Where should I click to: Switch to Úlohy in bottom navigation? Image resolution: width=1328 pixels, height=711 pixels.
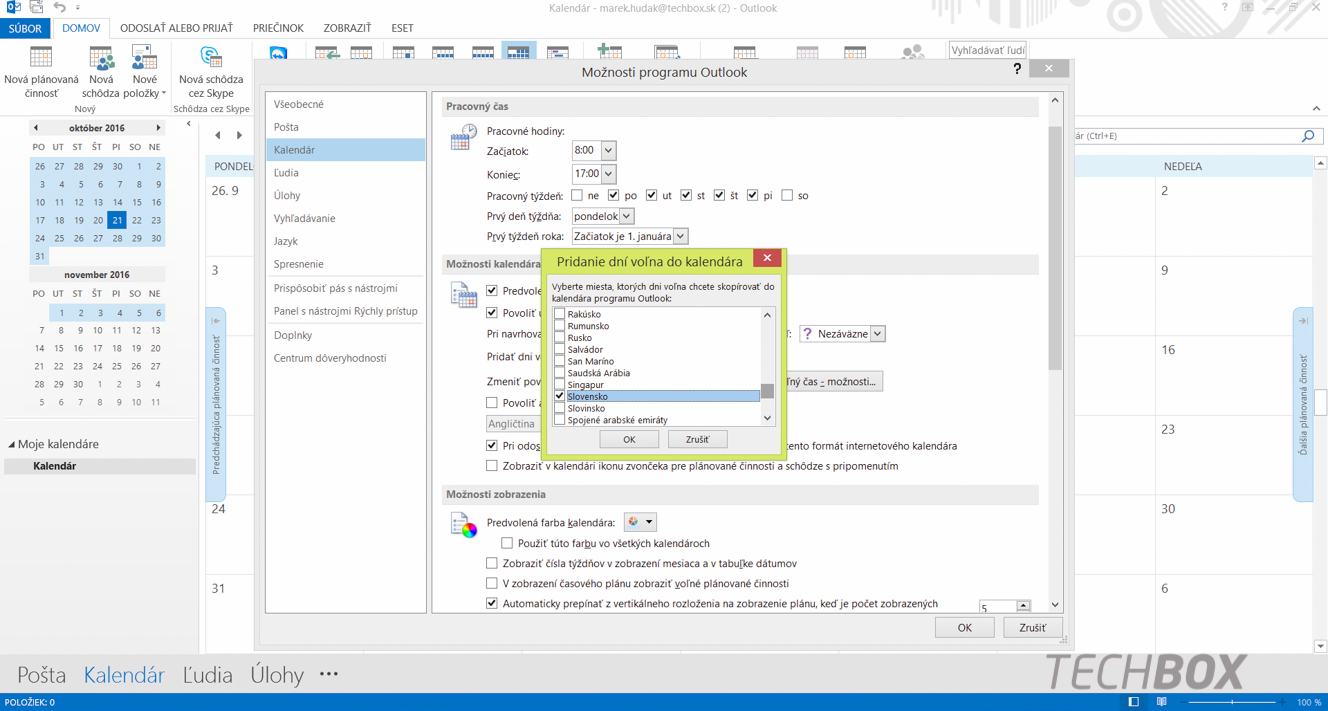click(277, 675)
